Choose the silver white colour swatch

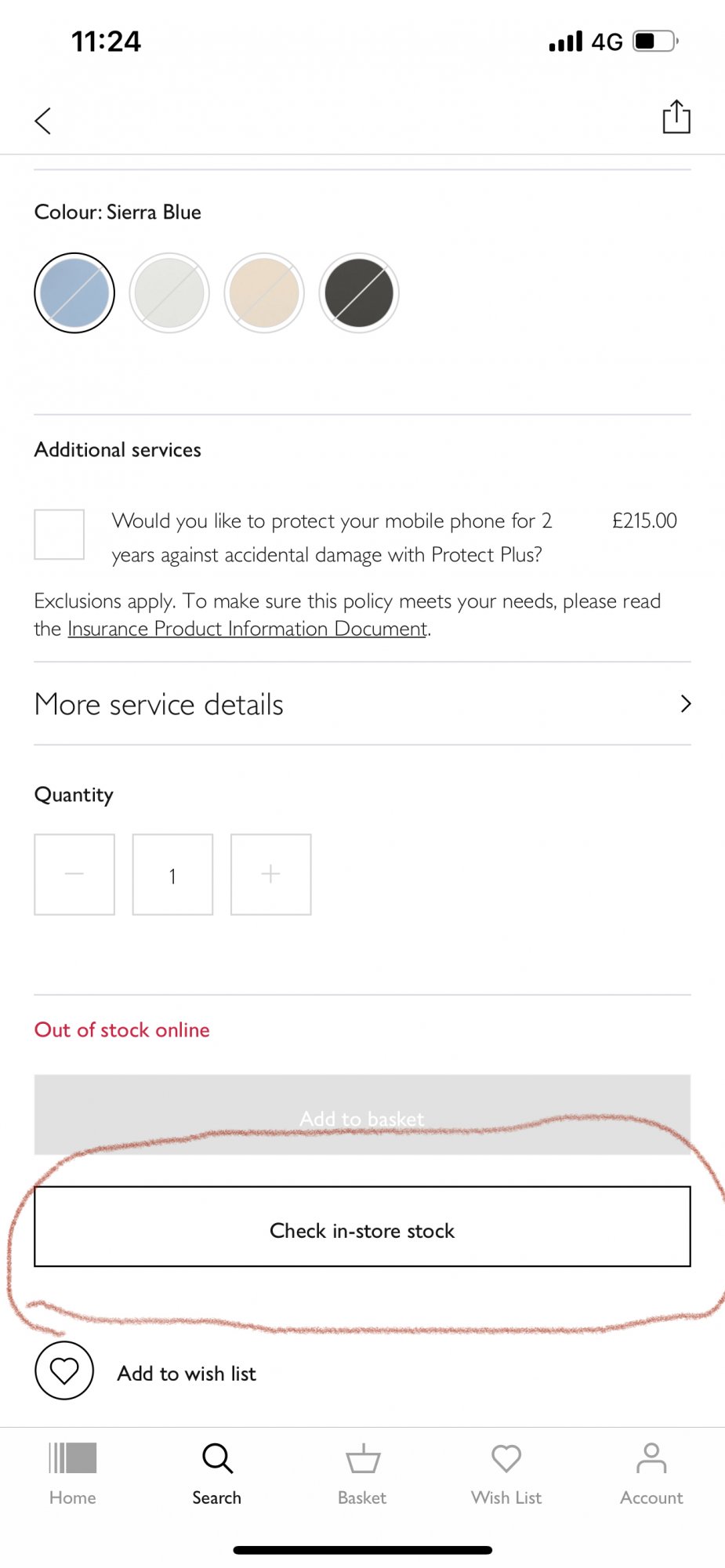169,293
